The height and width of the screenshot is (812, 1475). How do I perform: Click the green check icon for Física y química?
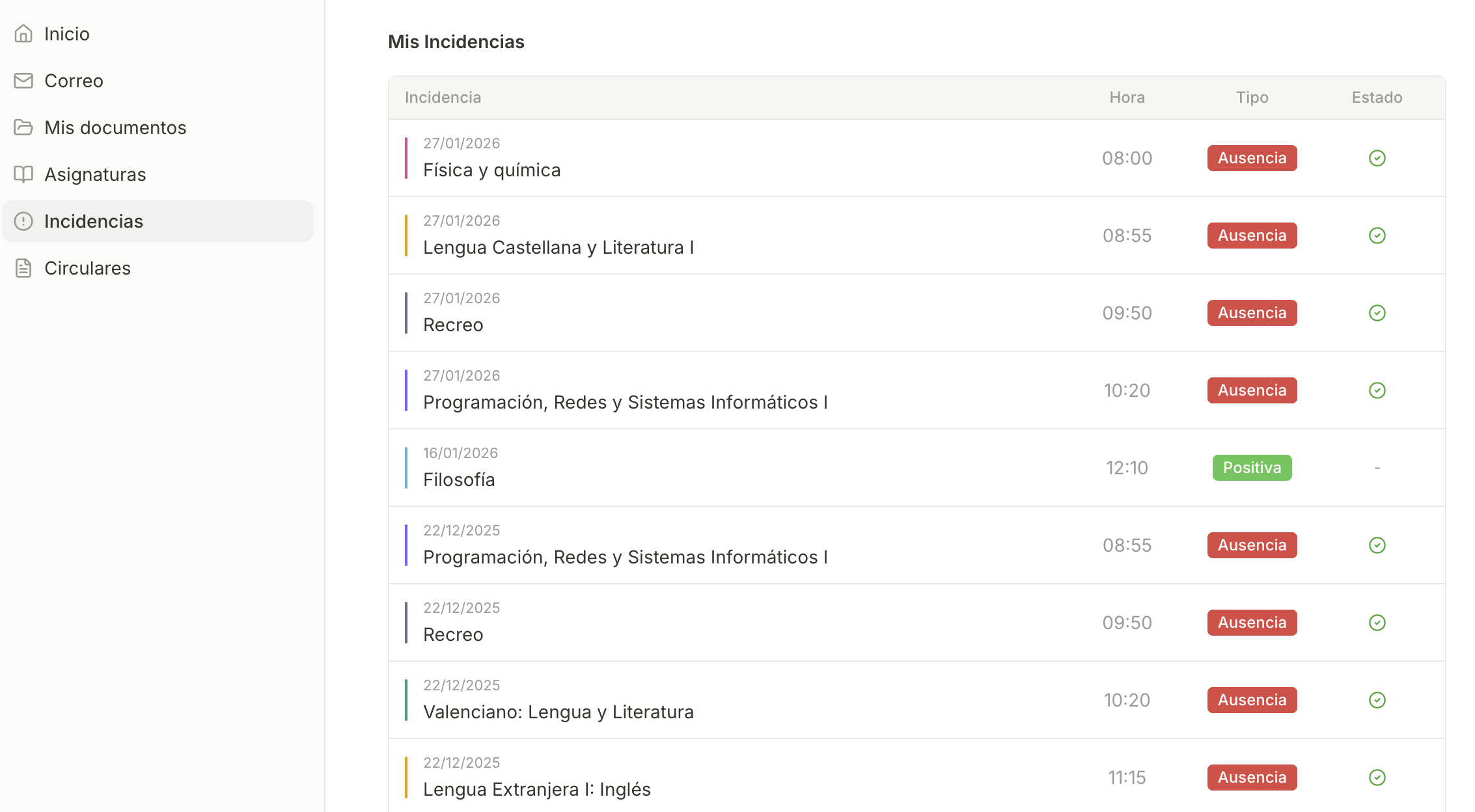click(1377, 158)
